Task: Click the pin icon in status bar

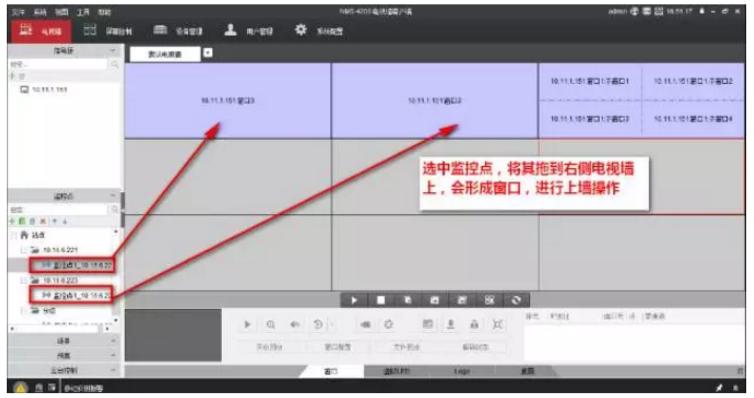Action: 719,387
